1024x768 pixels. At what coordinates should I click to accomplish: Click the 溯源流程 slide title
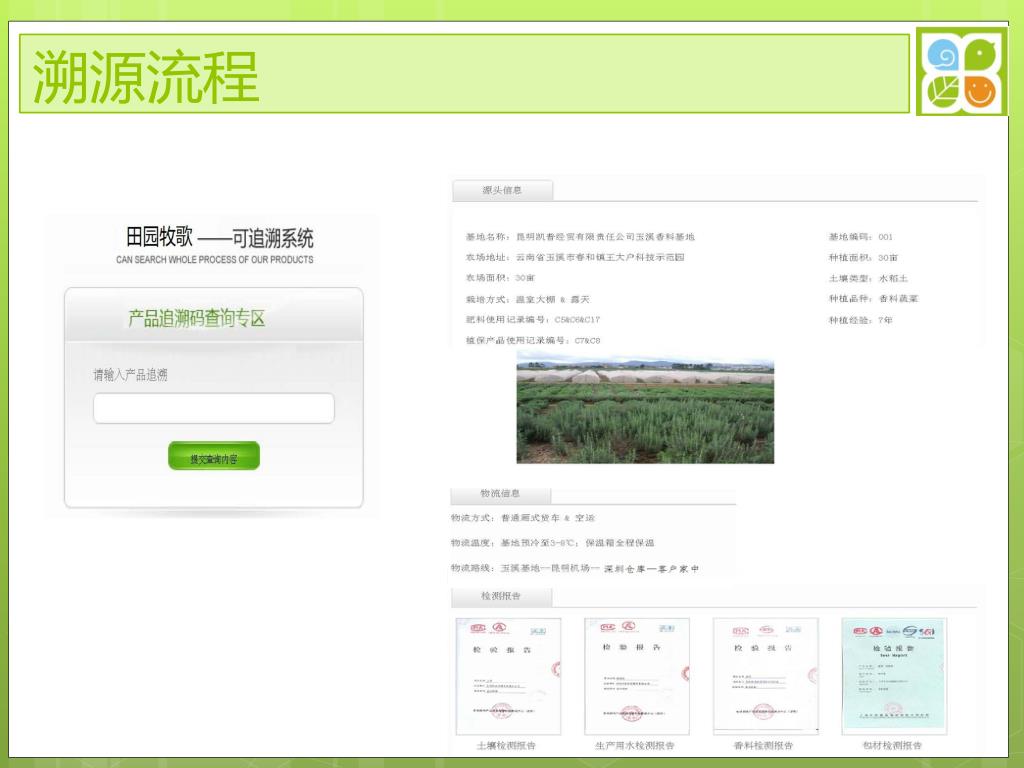point(146,77)
